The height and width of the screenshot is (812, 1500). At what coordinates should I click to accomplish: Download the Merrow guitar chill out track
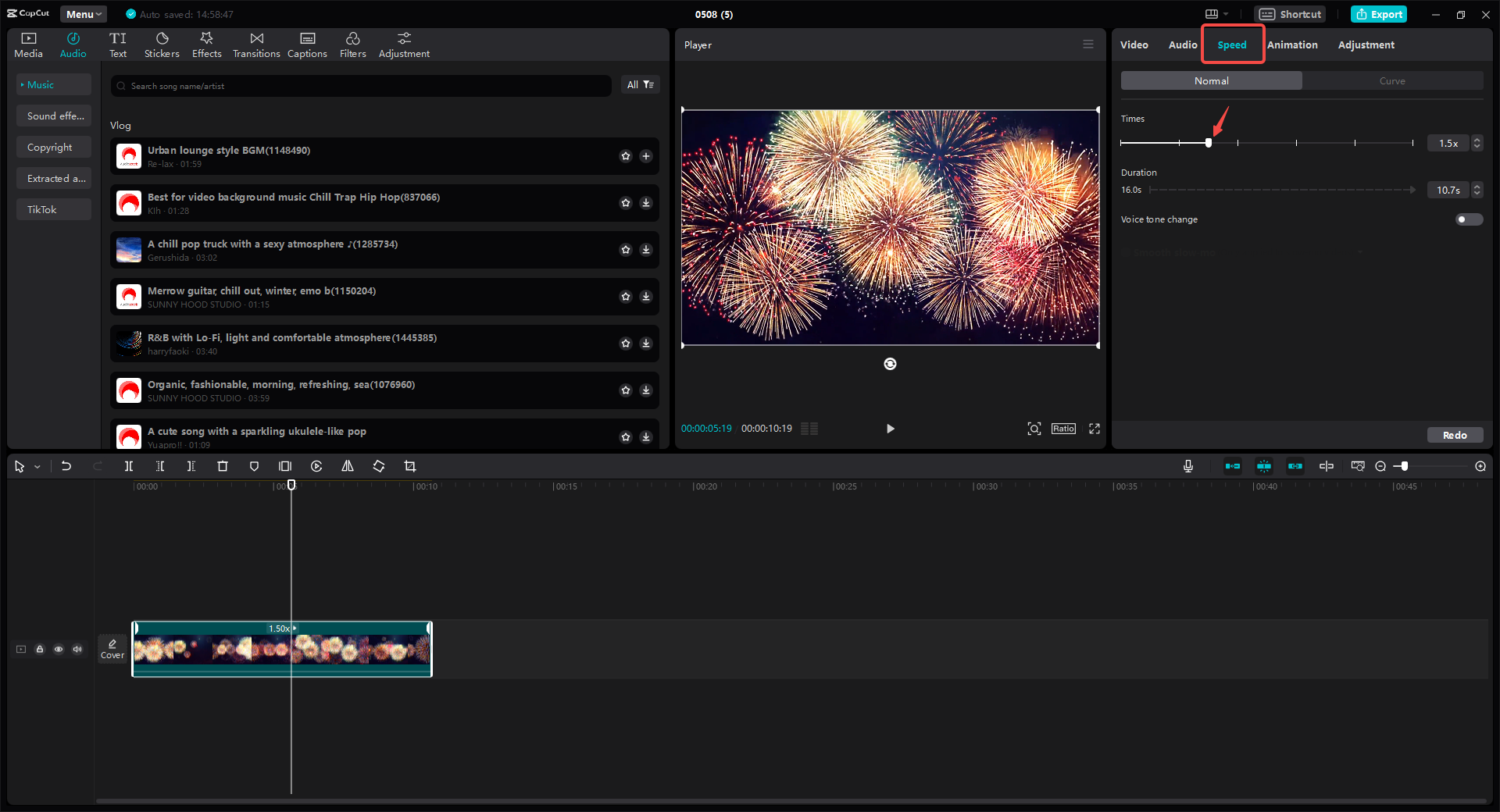pos(646,297)
